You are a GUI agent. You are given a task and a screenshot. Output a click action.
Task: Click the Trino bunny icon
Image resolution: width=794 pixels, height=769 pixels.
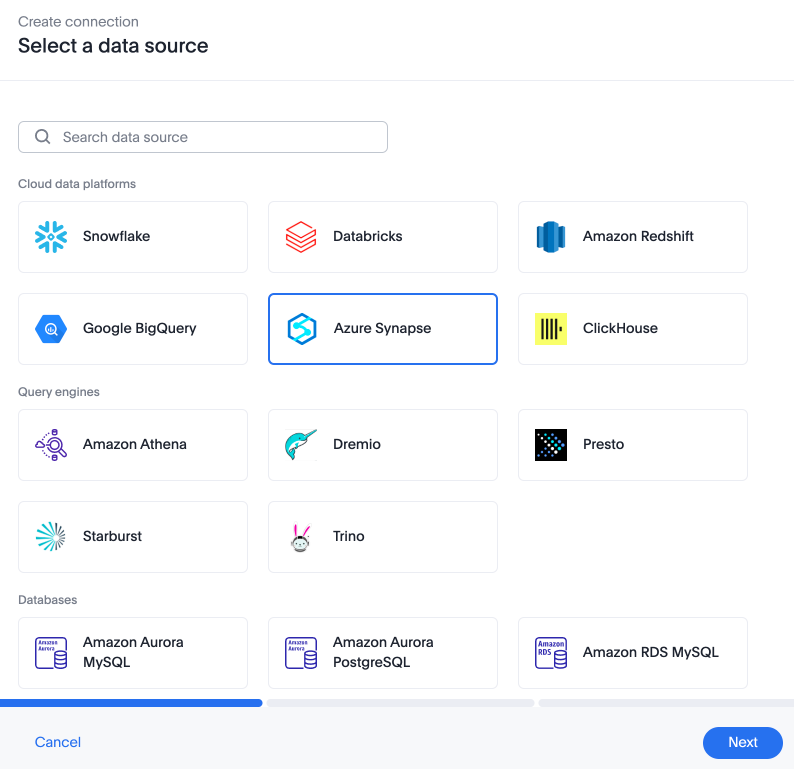(301, 538)
